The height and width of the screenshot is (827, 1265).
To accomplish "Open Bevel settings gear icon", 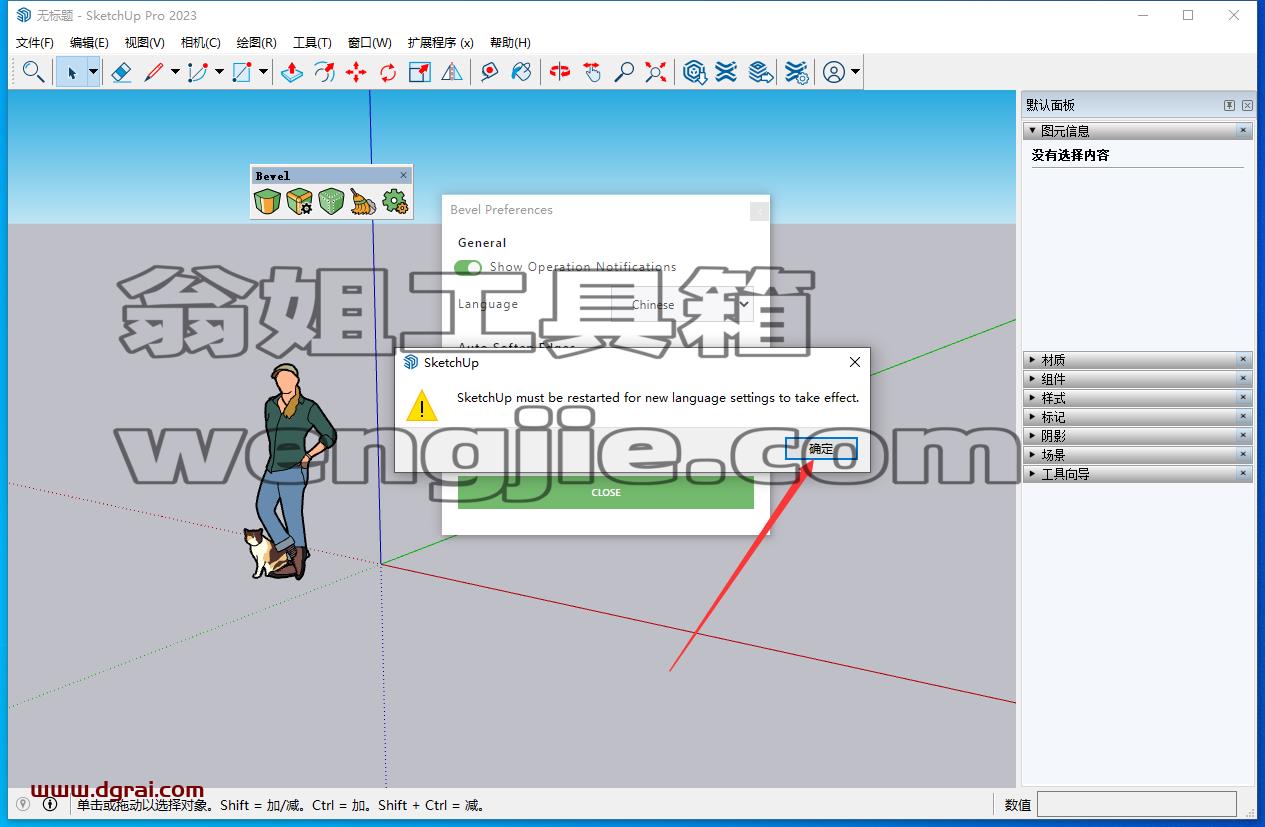I will tap(395, 202).
